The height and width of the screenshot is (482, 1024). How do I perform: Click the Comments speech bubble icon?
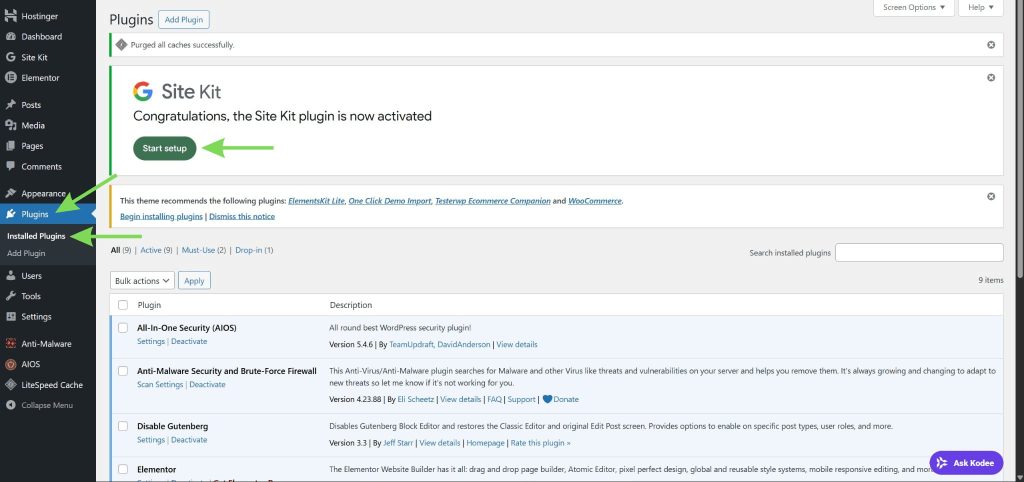click(10, 167)
